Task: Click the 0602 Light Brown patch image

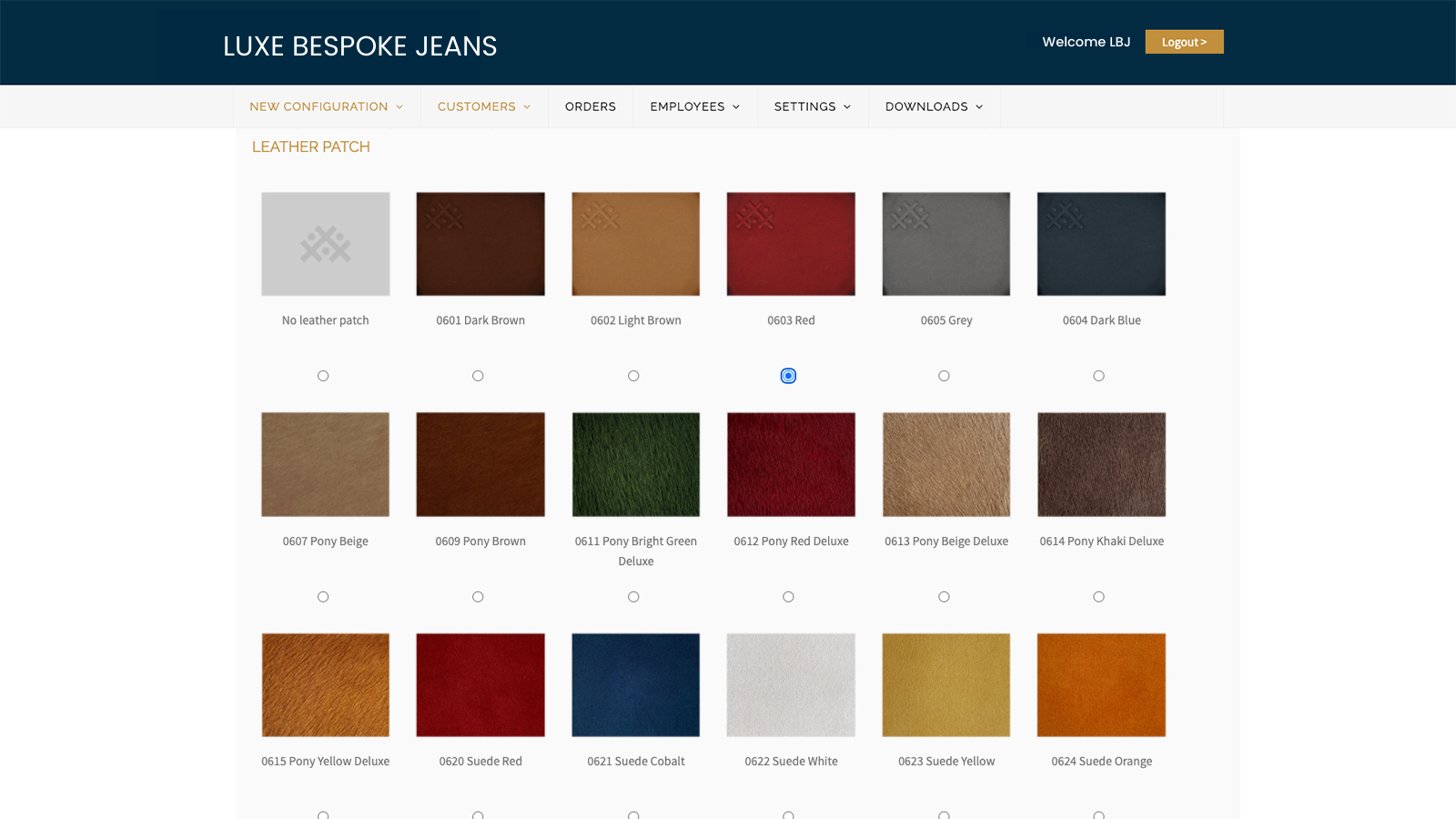Action: (x=635, y=244)
